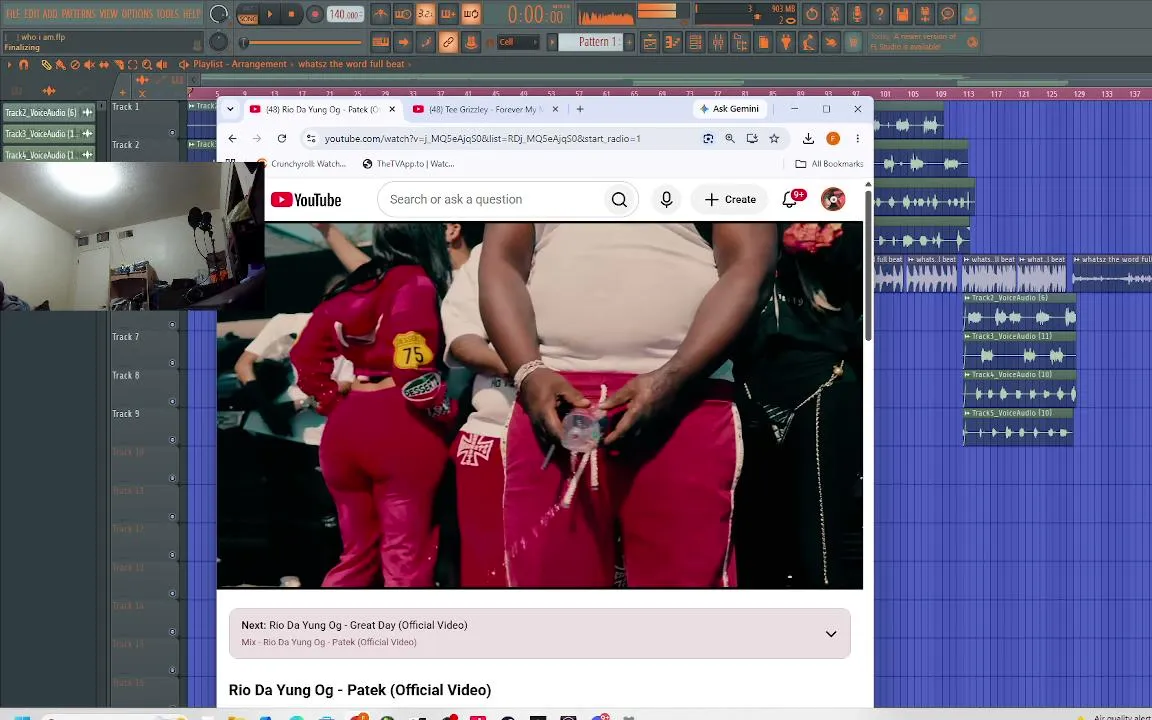The width and height of the screenshot is (1152, 720).
Task: Click the master pitch knob
Action: [218, 42]
